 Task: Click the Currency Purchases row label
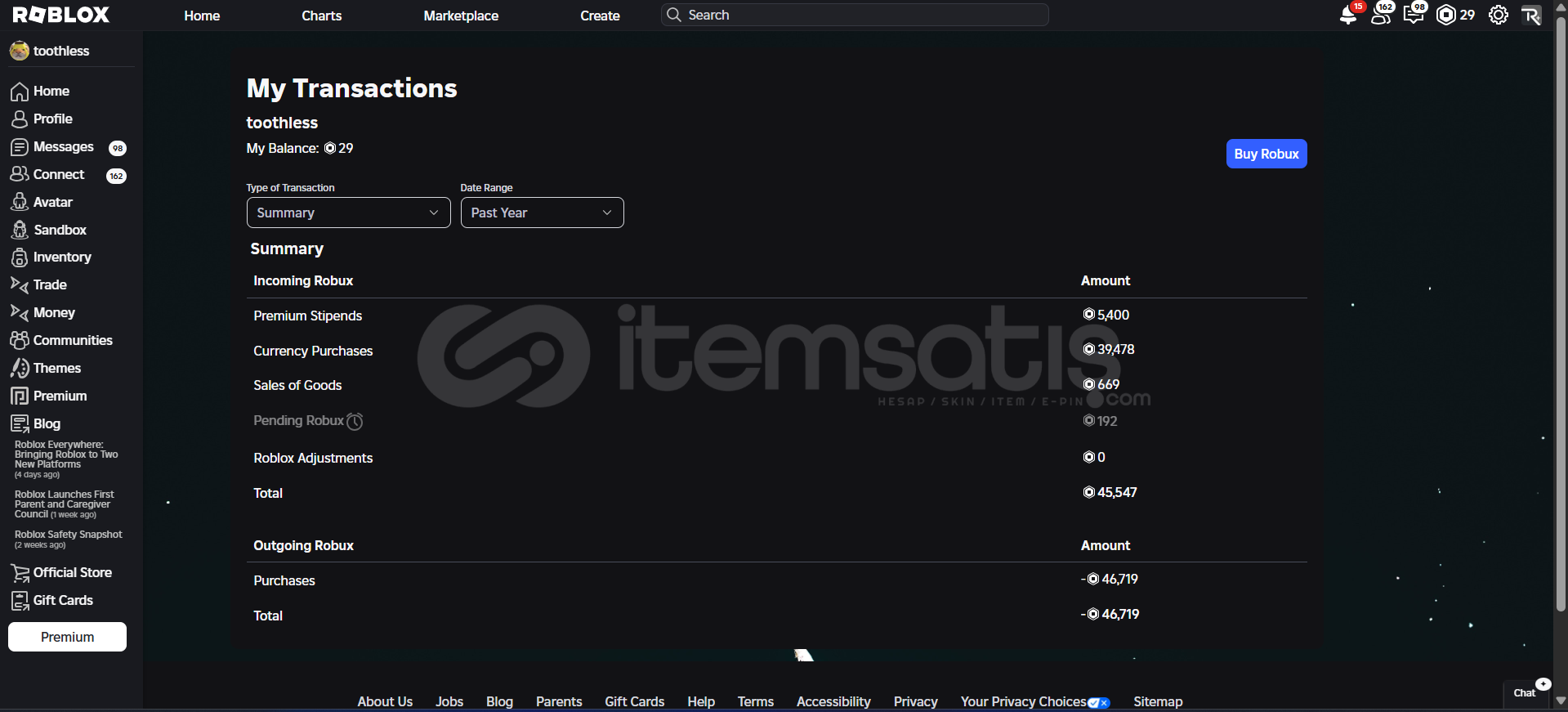(x=313, y=351)
